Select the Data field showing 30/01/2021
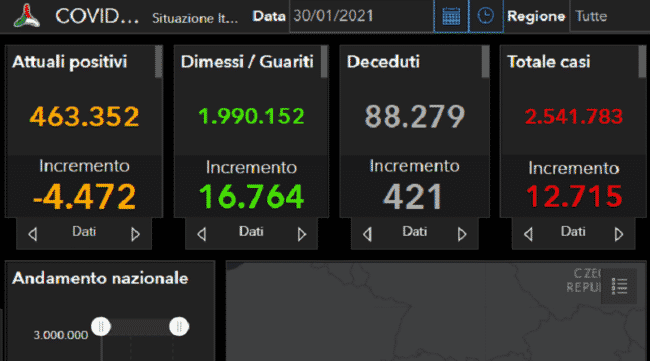This screenshot has width=650, height=361. tap(361, 16)
